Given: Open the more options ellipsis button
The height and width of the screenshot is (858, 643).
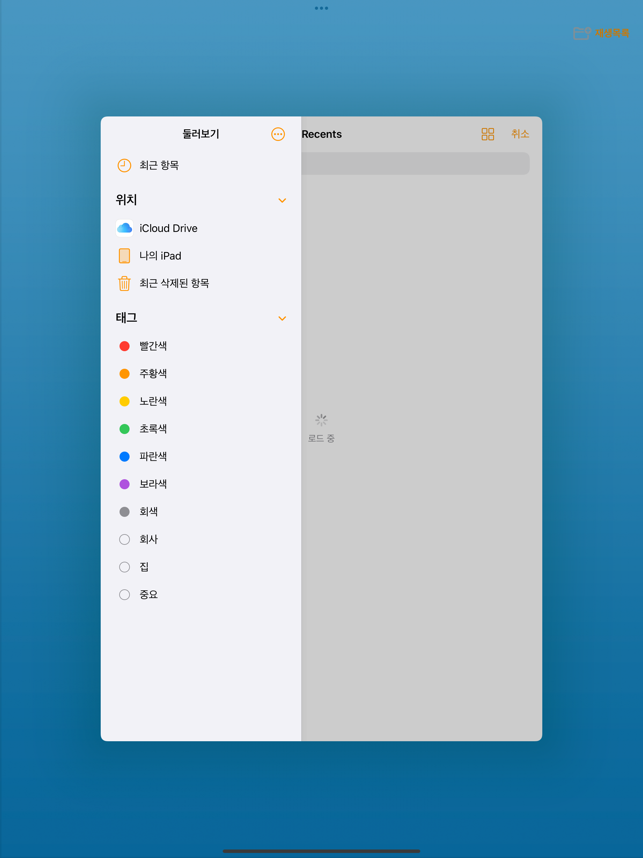Looking at the screenshot, I should 278,134.
